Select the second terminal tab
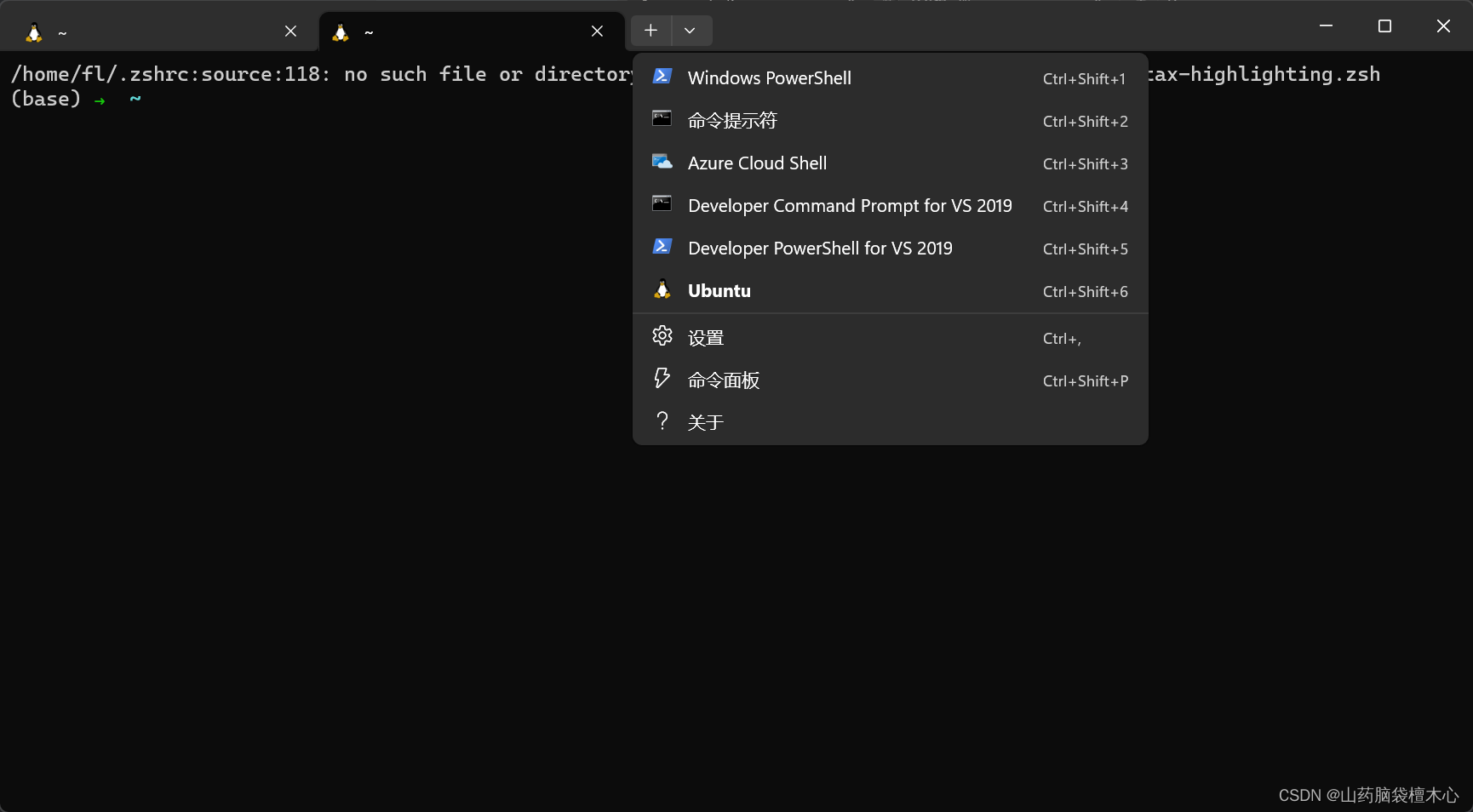Viewport: 1473px width, 812px height. click(x=471, y=32)
